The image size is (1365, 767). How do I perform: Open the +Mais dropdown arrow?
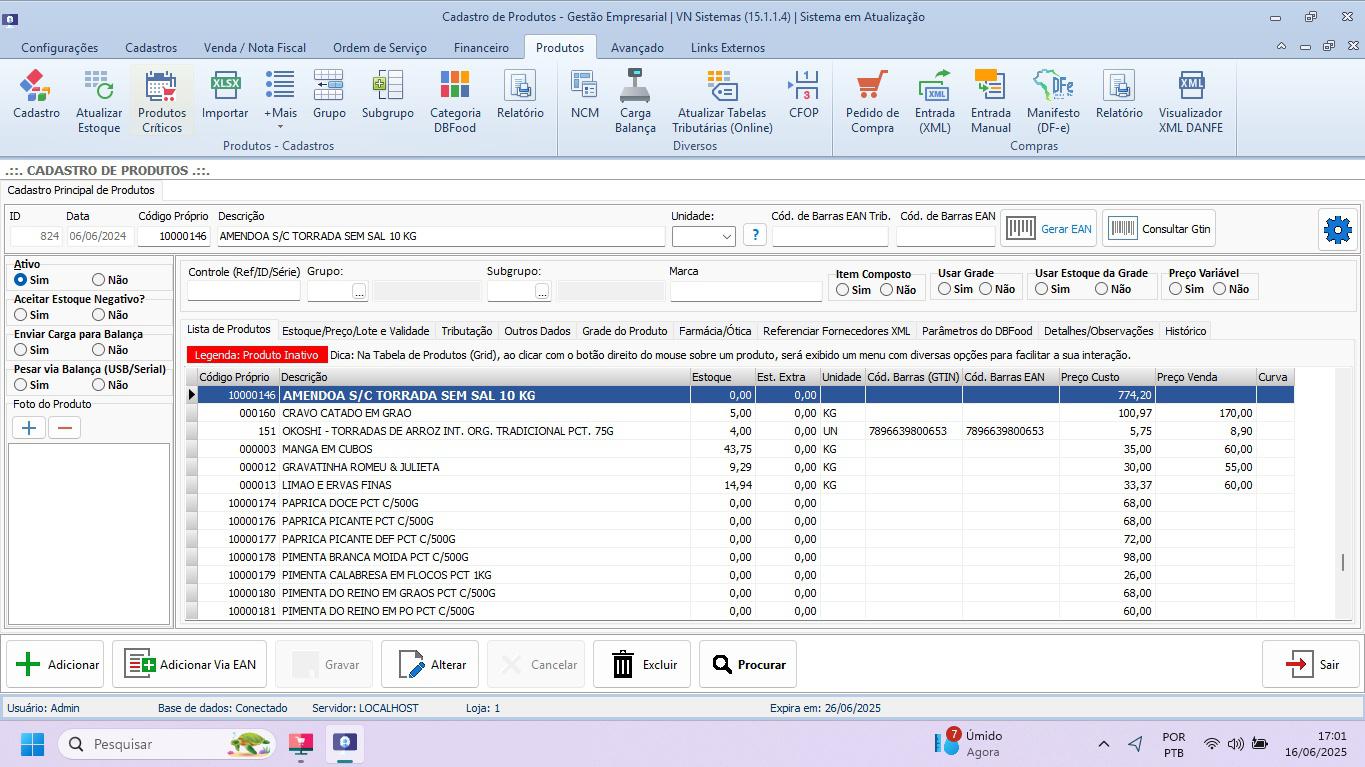280,127
